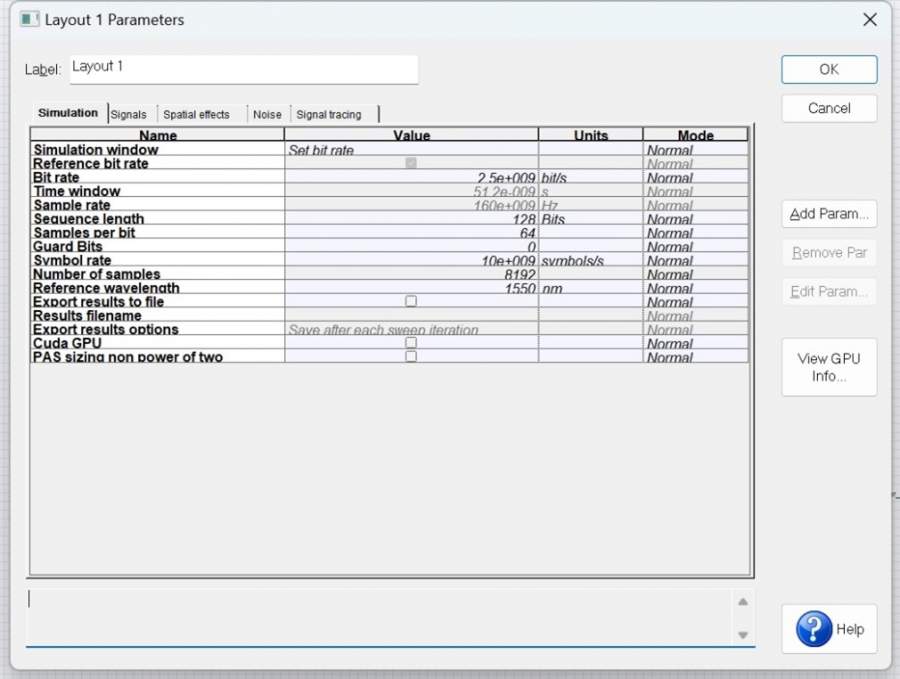The image size is (900, 679).
Task: Close the Layout 1 Parameters dialog
Action: 870,19
